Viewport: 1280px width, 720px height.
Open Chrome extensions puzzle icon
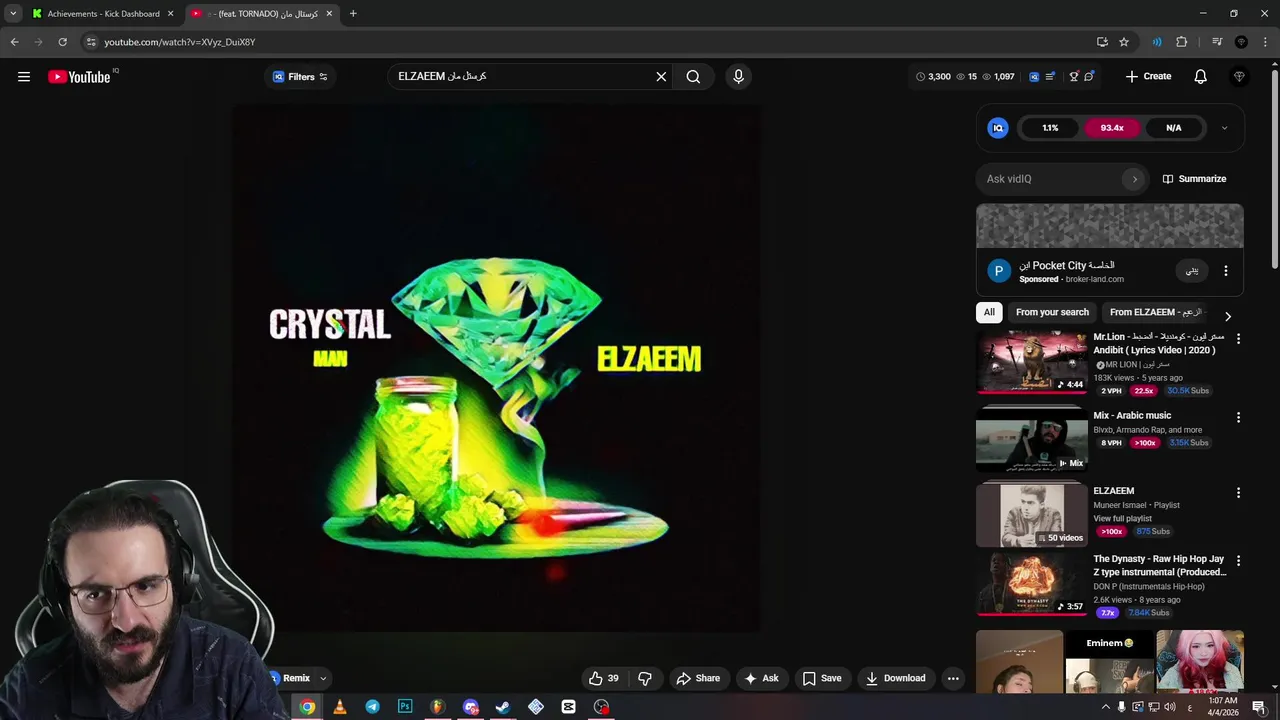point(1182,42)
